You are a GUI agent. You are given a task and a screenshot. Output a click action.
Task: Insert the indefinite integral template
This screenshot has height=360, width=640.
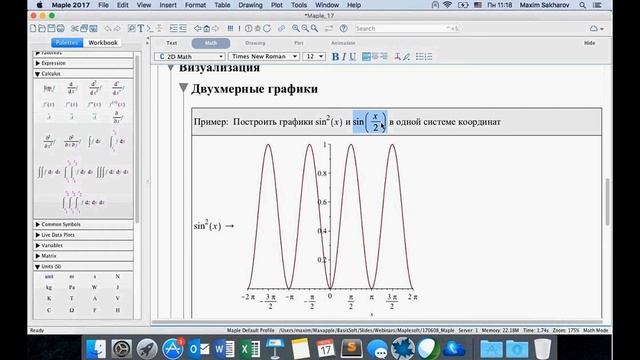[x=95, y=142]
